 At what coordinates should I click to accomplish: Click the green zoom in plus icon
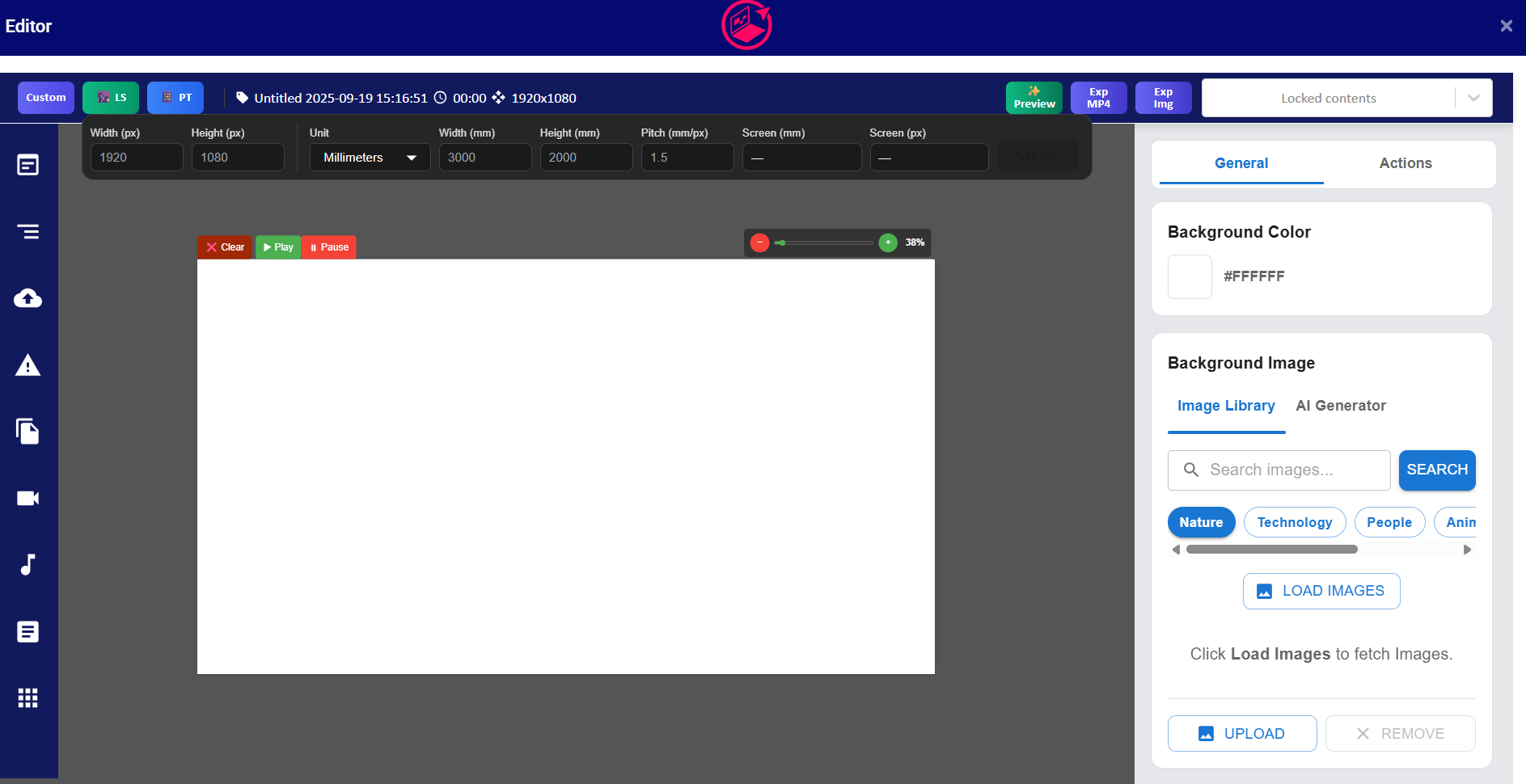[x=888, y=242]
